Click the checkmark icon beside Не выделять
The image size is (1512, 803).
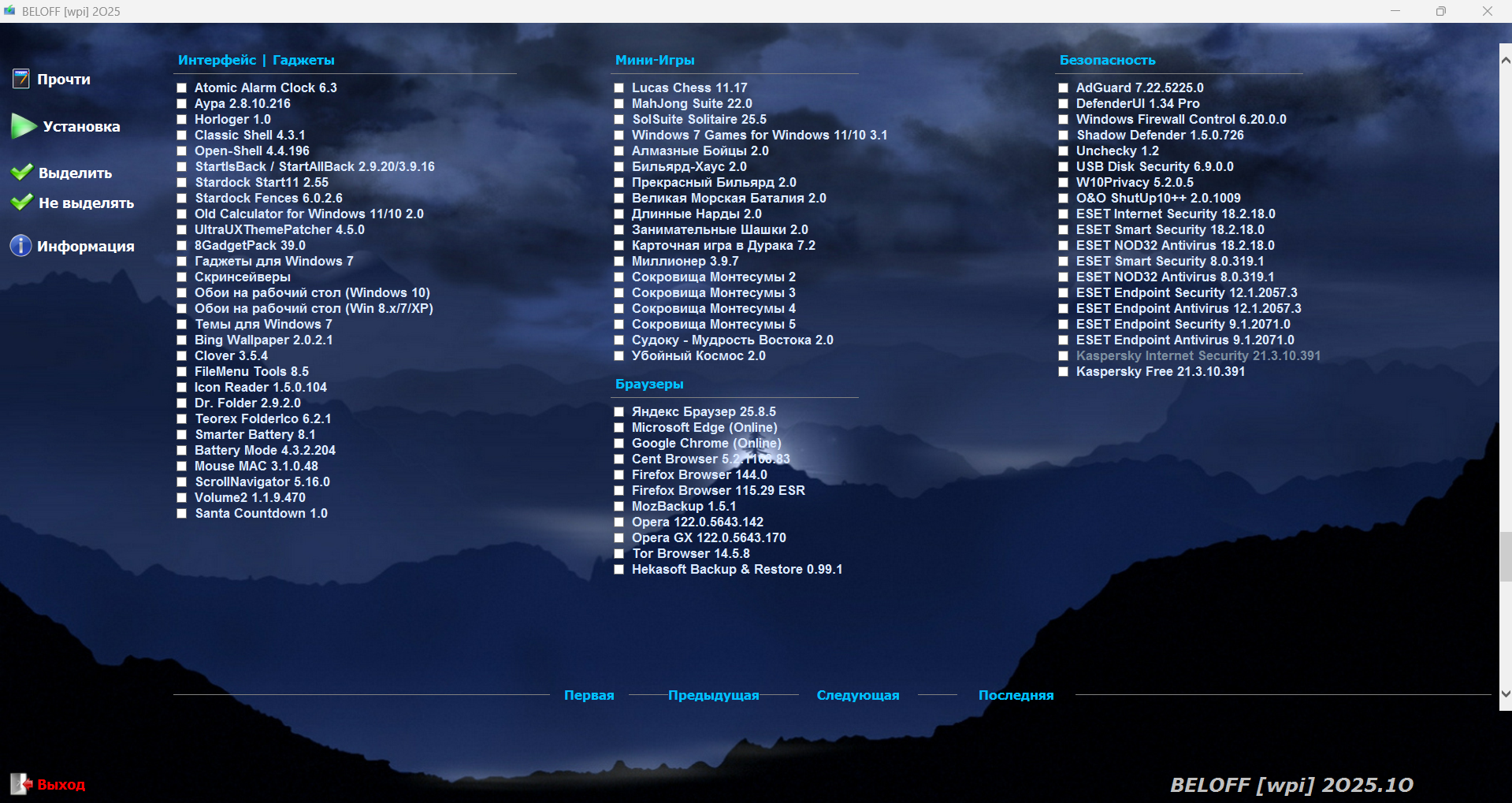[x=22, y=203]
